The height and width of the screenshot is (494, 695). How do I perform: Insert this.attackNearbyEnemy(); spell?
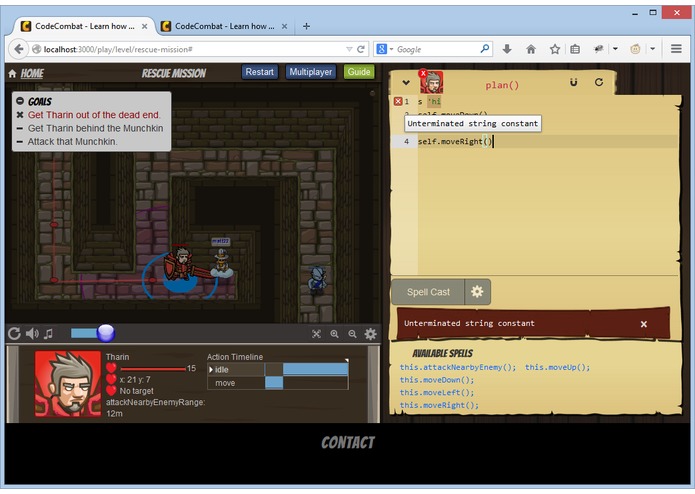point(458,367)
